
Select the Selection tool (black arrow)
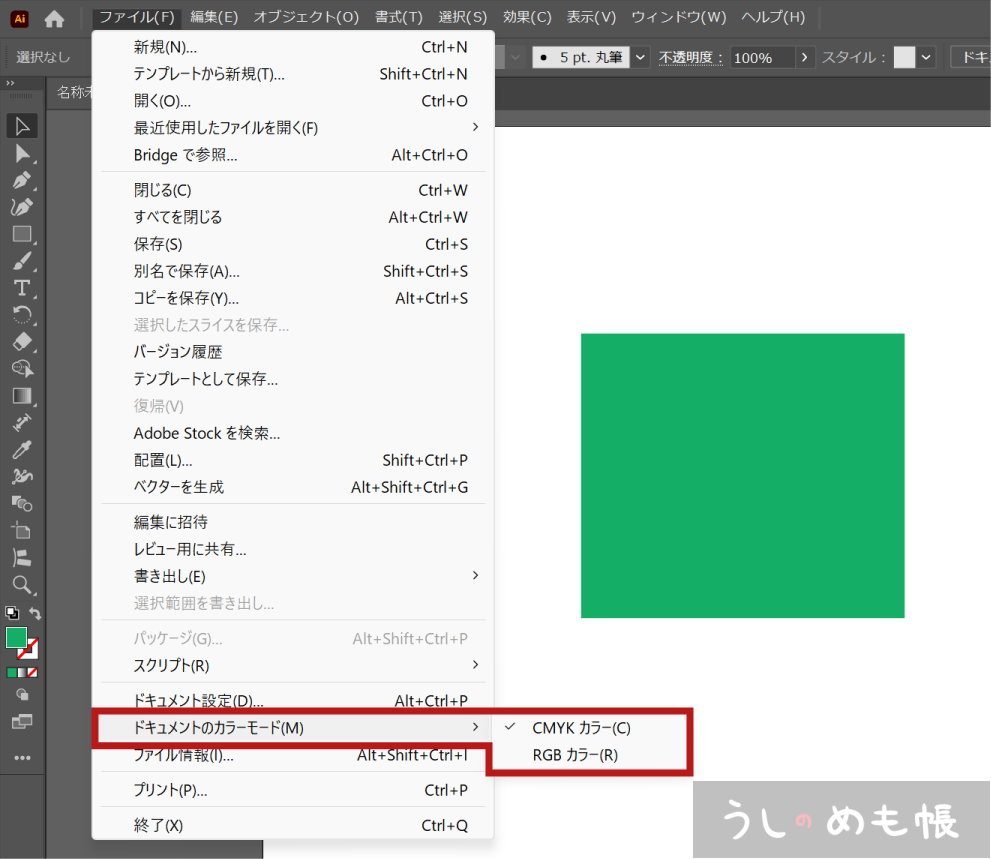click(22, 126)
